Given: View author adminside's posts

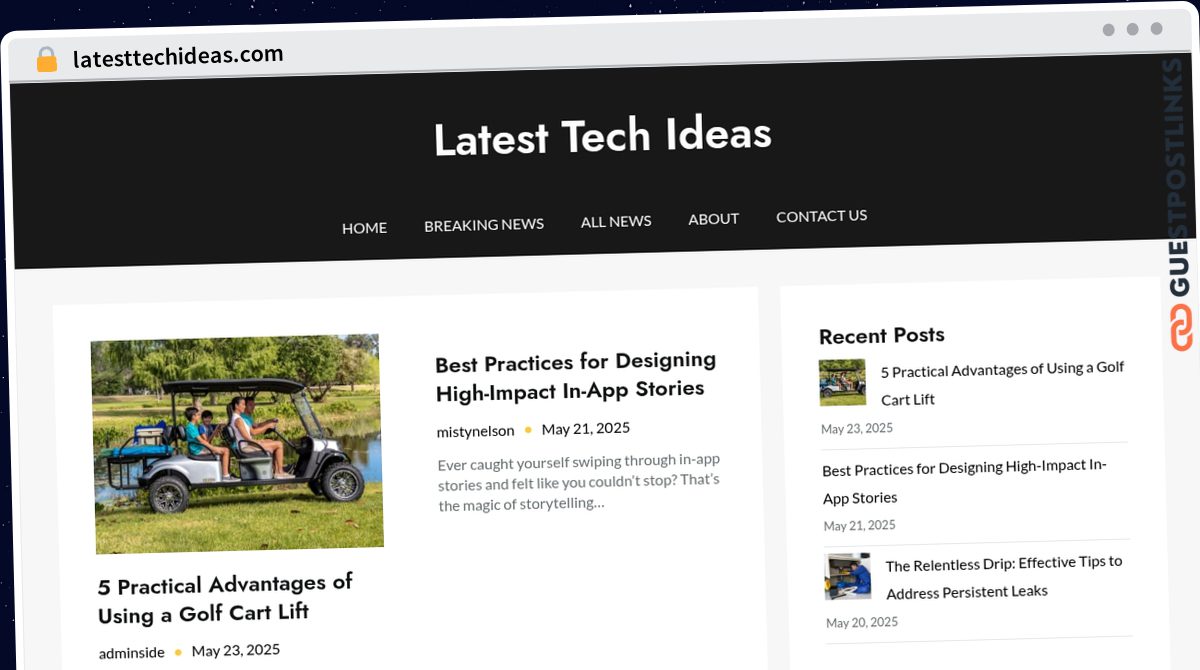Looking at the screenshot, I should coord(132,652).
